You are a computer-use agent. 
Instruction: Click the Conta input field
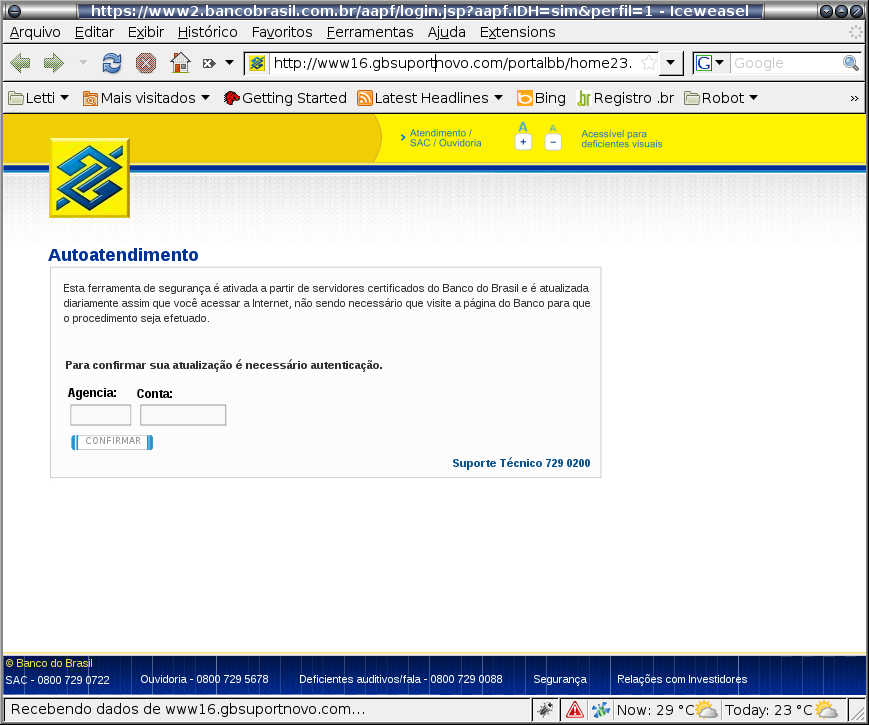coord(183,415)
